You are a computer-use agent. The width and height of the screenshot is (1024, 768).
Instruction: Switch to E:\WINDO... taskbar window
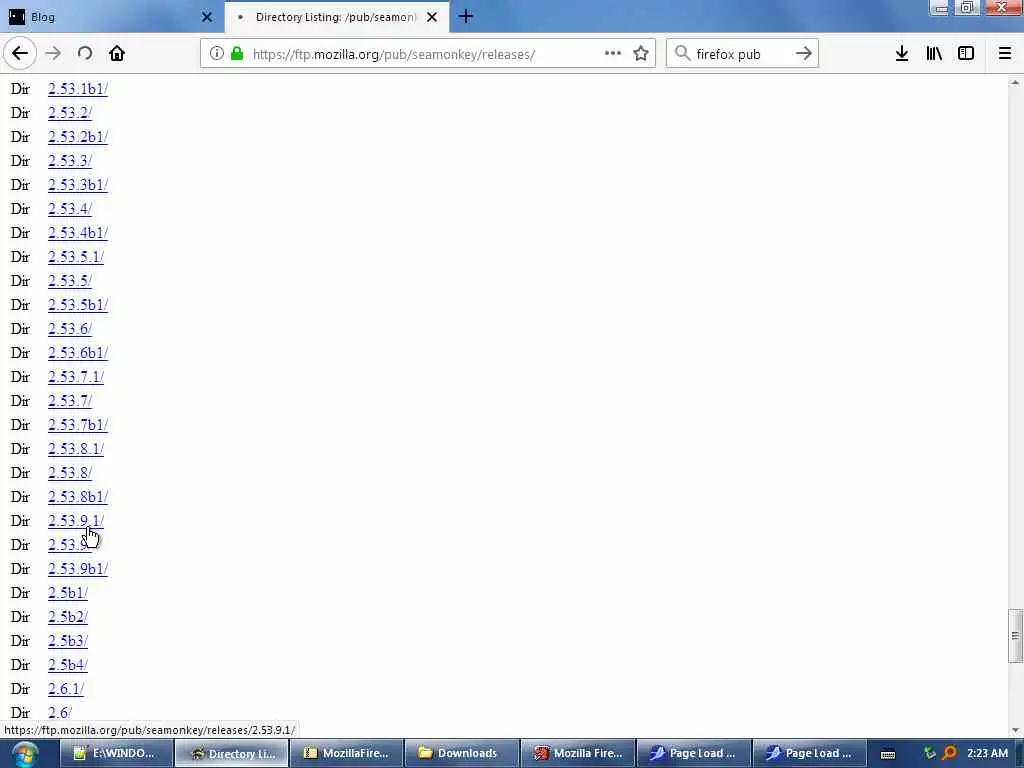116,754
